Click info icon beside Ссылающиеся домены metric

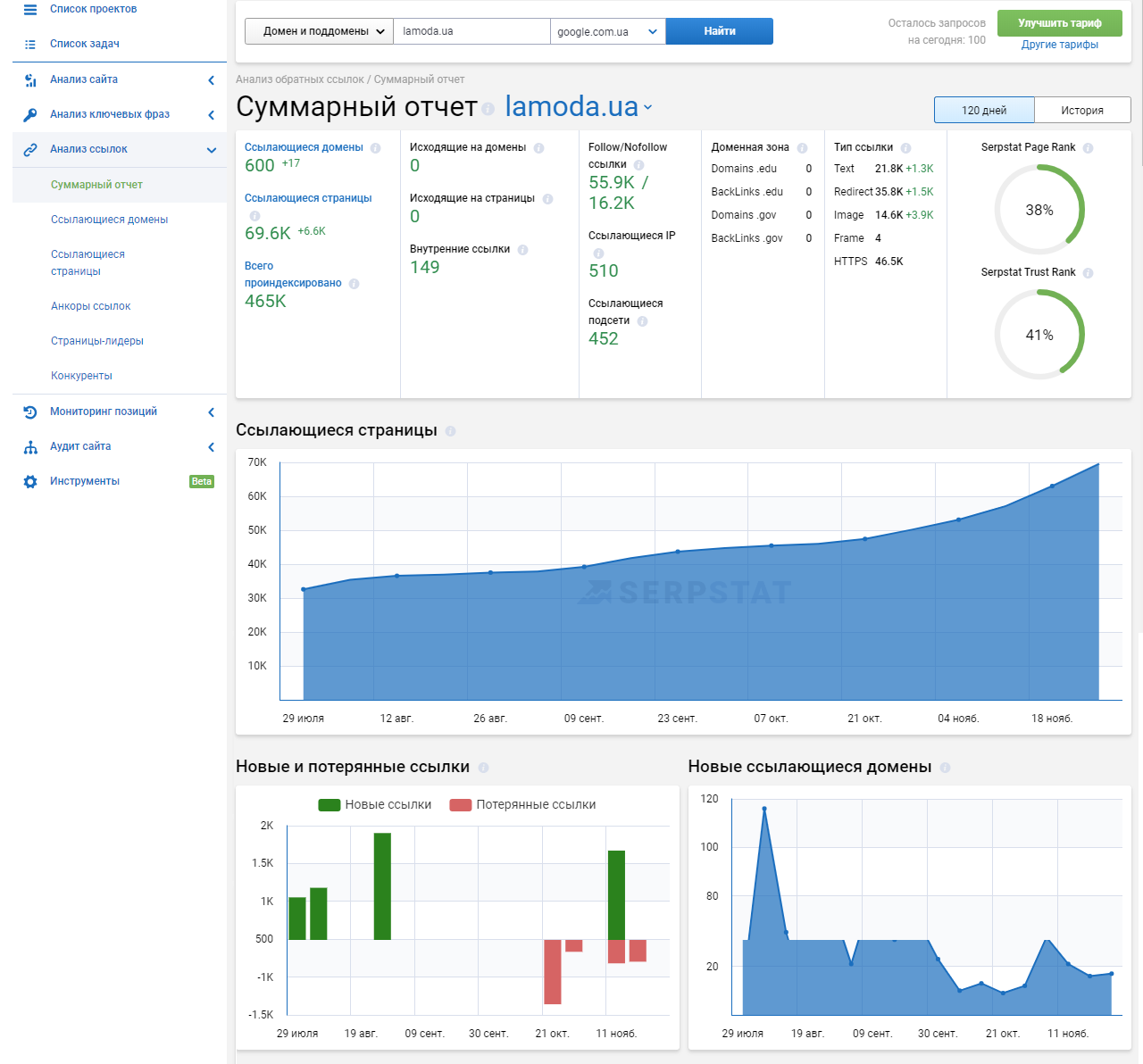click(x=375, y=148)
